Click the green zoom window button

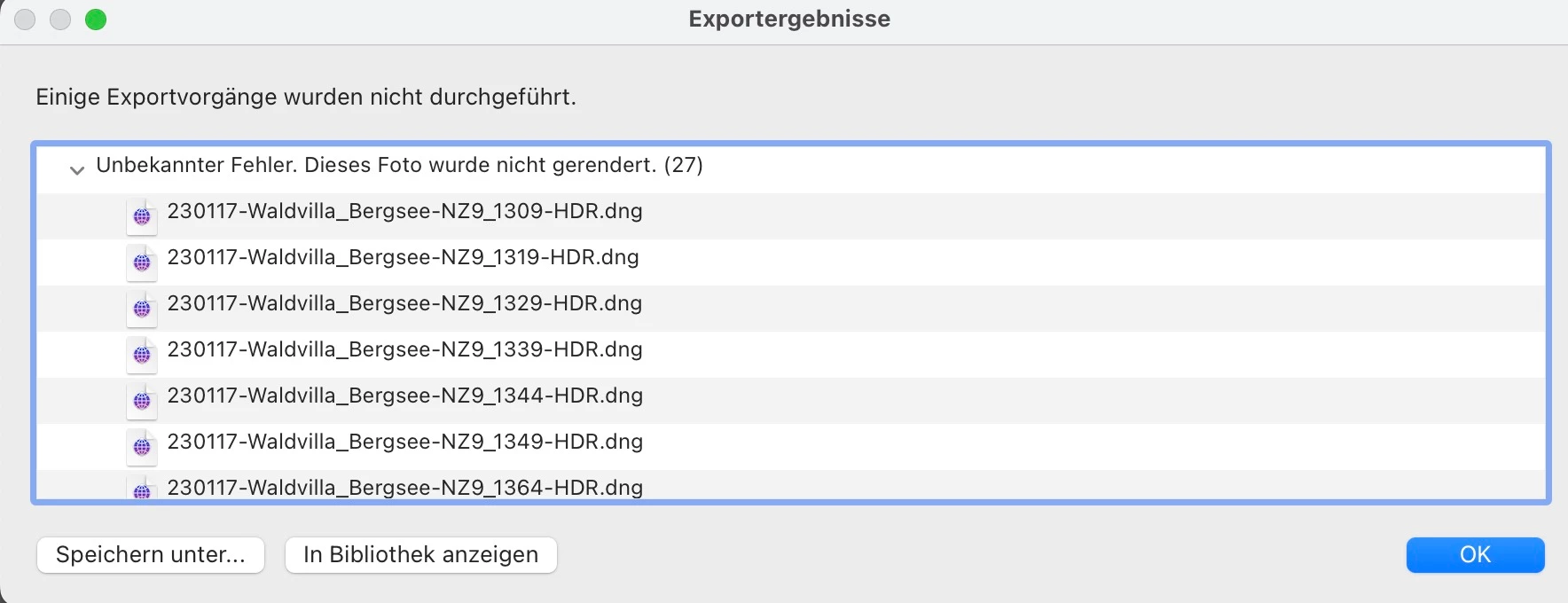pos(96,20)
